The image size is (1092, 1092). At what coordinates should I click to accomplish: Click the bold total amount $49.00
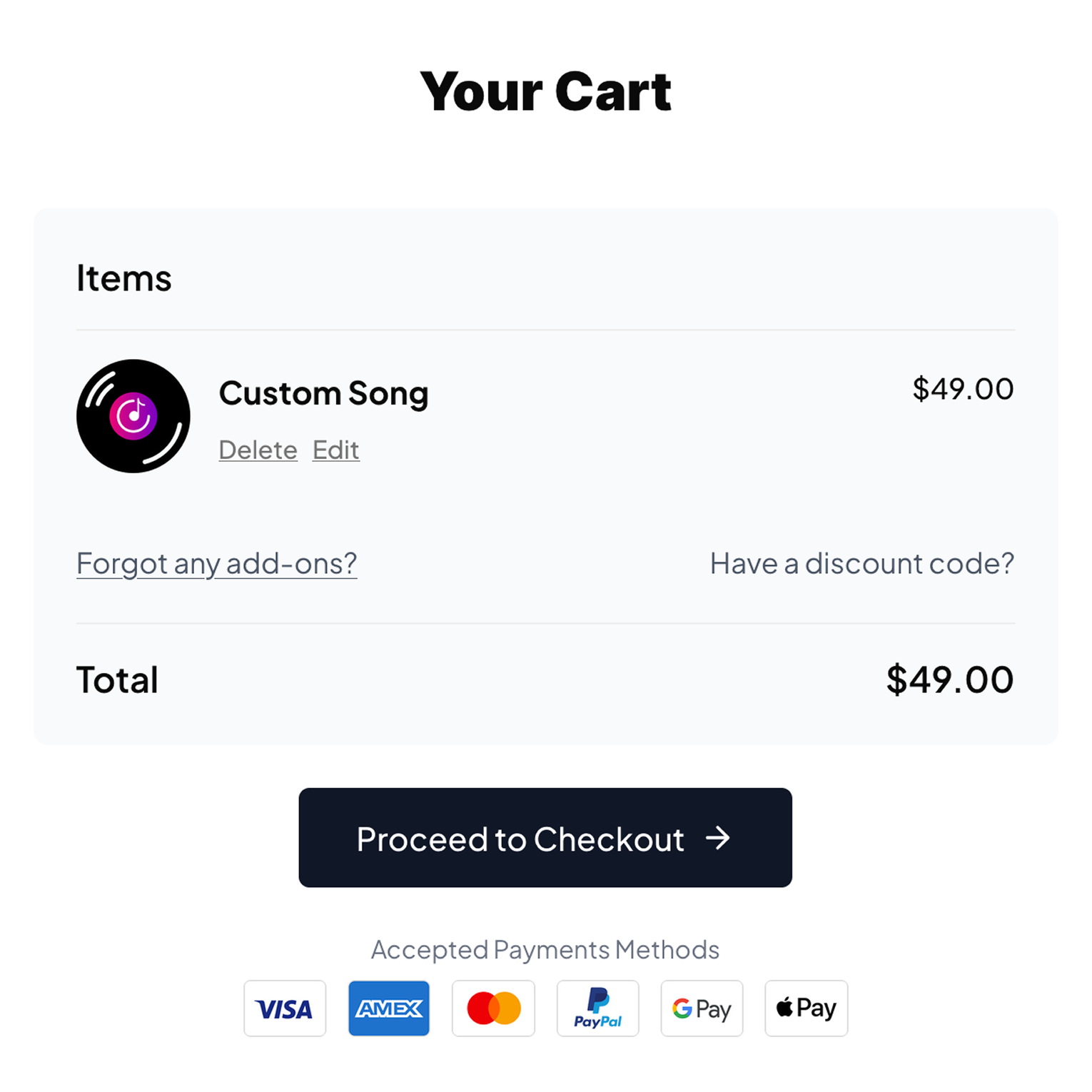[949, 679]
